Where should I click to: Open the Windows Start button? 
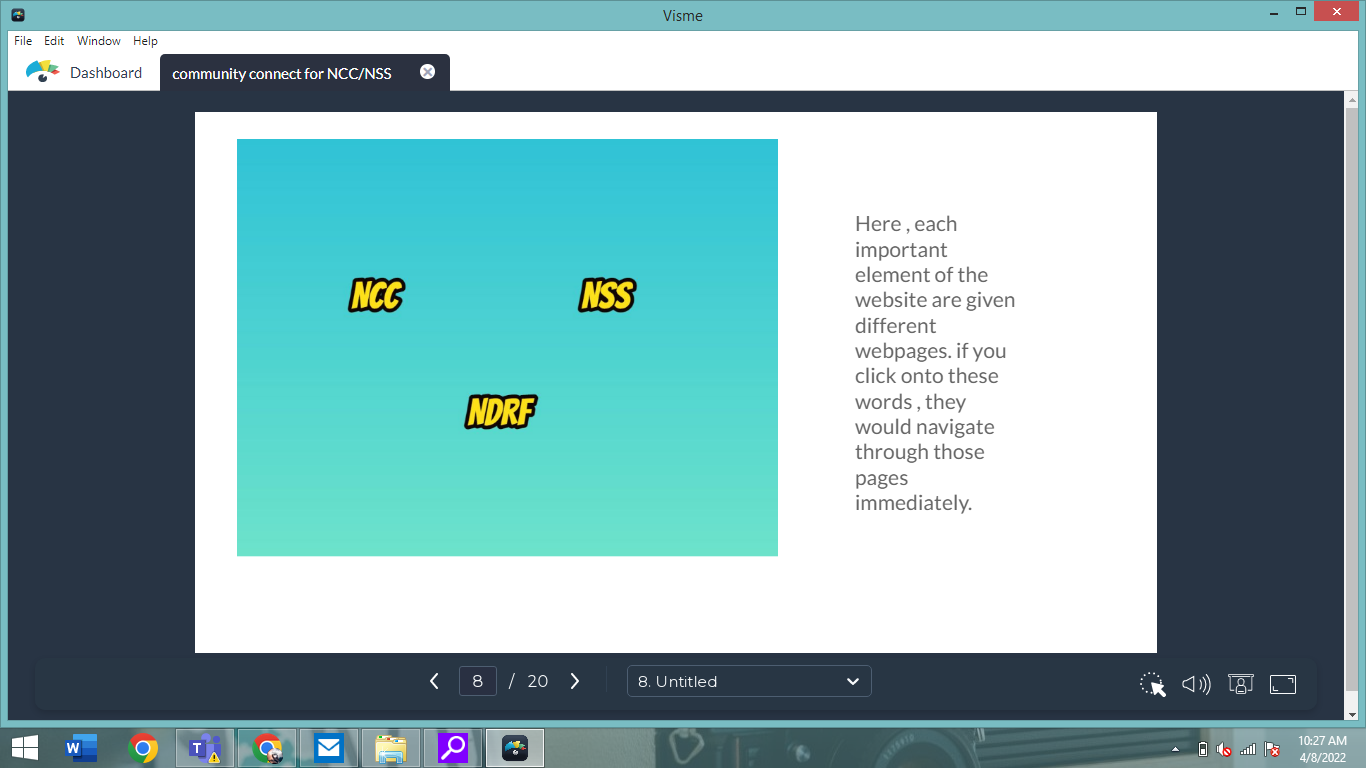(24, 748)
